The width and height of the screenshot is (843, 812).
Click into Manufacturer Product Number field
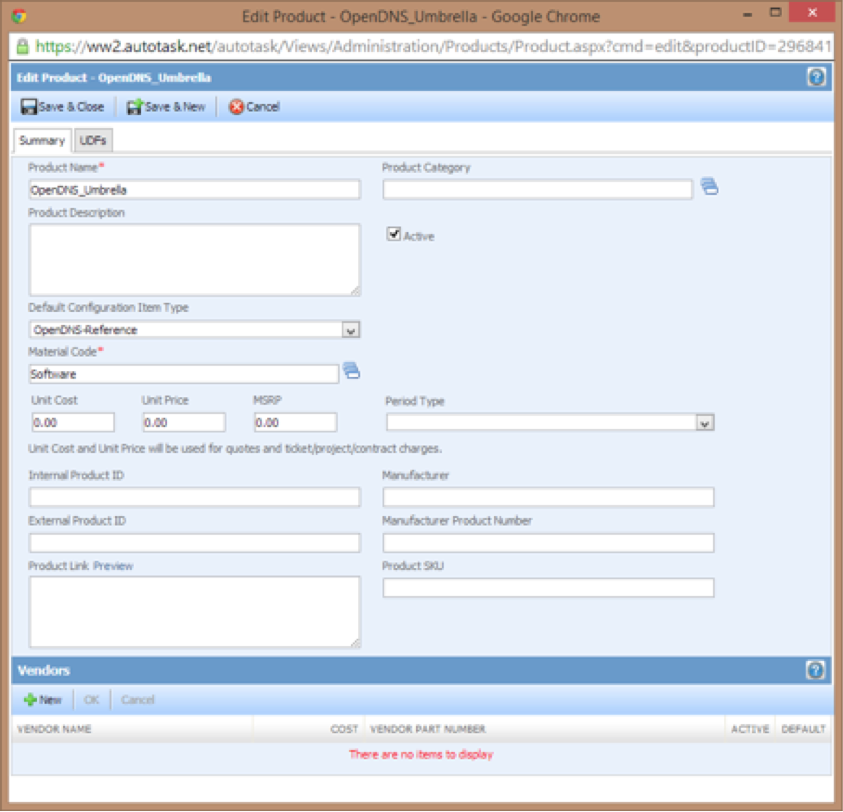coord(548,543)
